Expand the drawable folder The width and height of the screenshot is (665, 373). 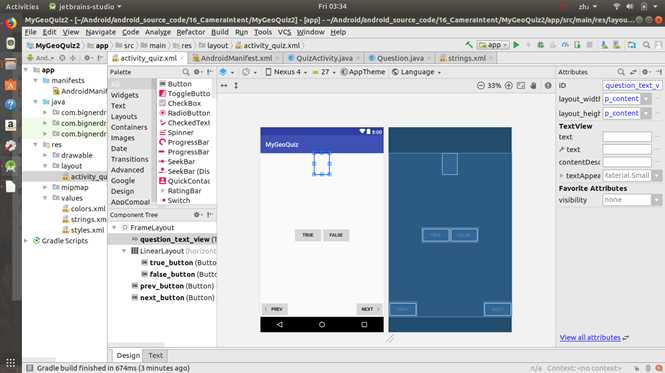tap(45, 155)
